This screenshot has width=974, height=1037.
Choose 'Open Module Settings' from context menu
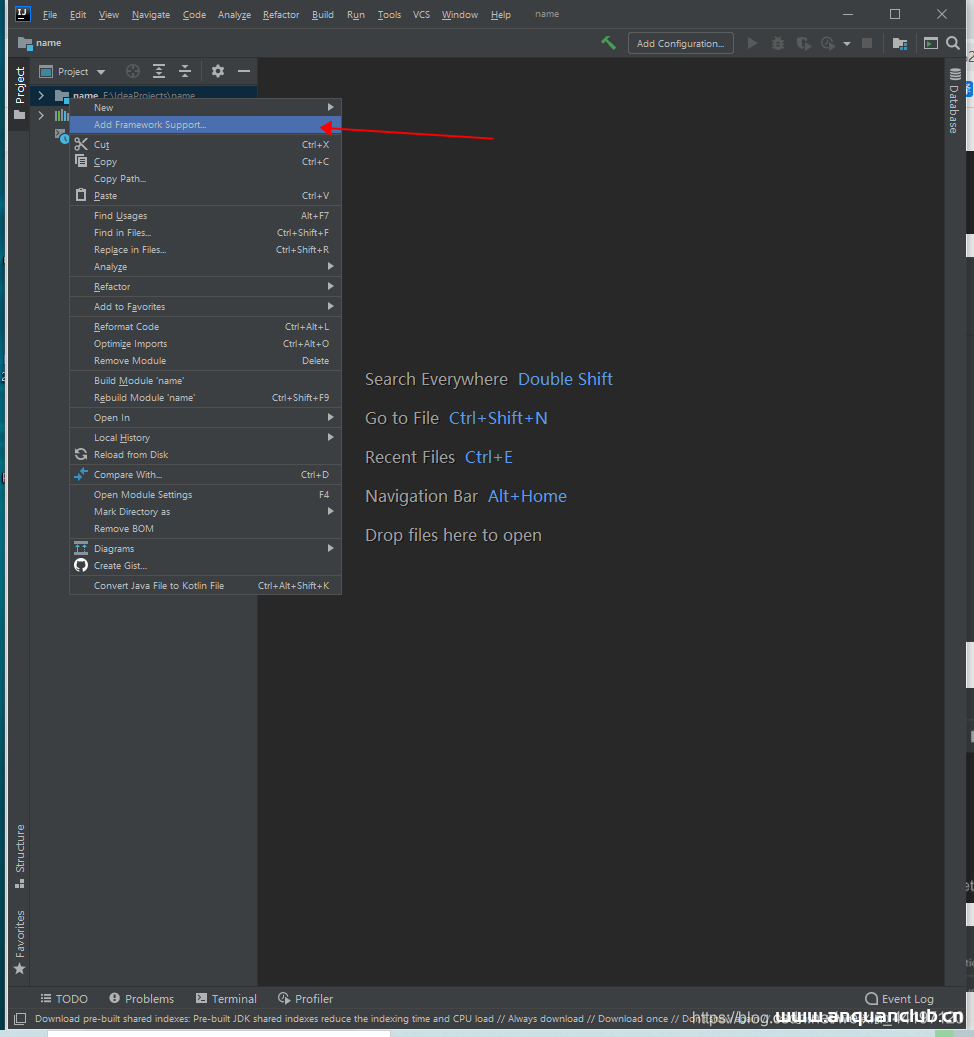tap(143, 495)
